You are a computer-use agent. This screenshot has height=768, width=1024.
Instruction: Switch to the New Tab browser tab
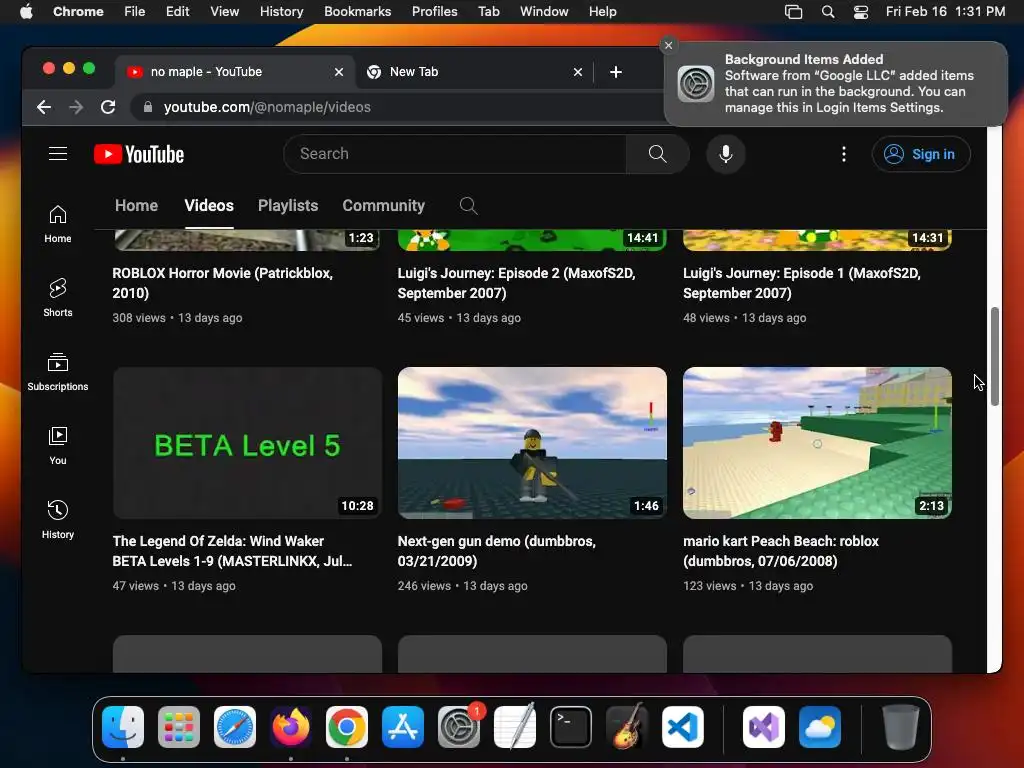pyautogui.click(x=473, y=72)
